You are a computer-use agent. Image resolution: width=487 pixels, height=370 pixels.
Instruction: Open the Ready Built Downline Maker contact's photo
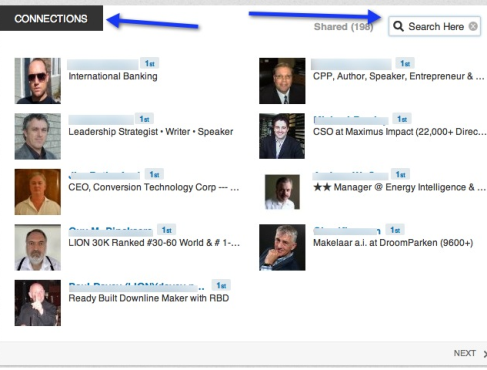(x=38, y=303)
